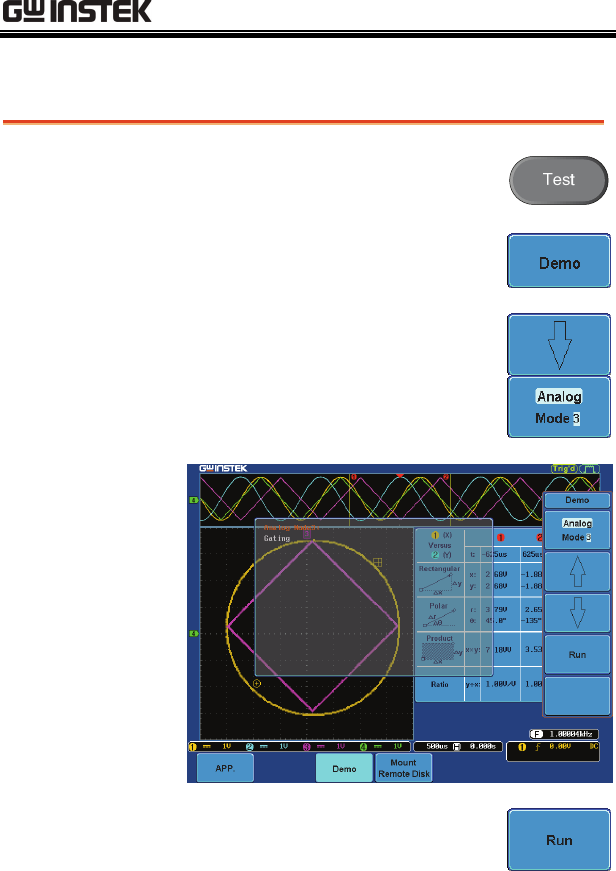
Task: Click the 1.00V/V ratio value
Action: [501, 684]
